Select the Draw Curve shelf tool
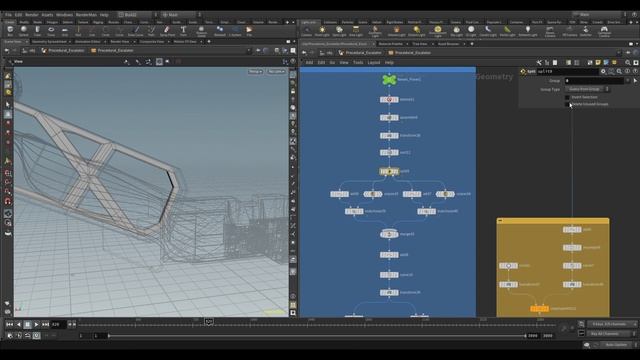 tap(136, 31)
